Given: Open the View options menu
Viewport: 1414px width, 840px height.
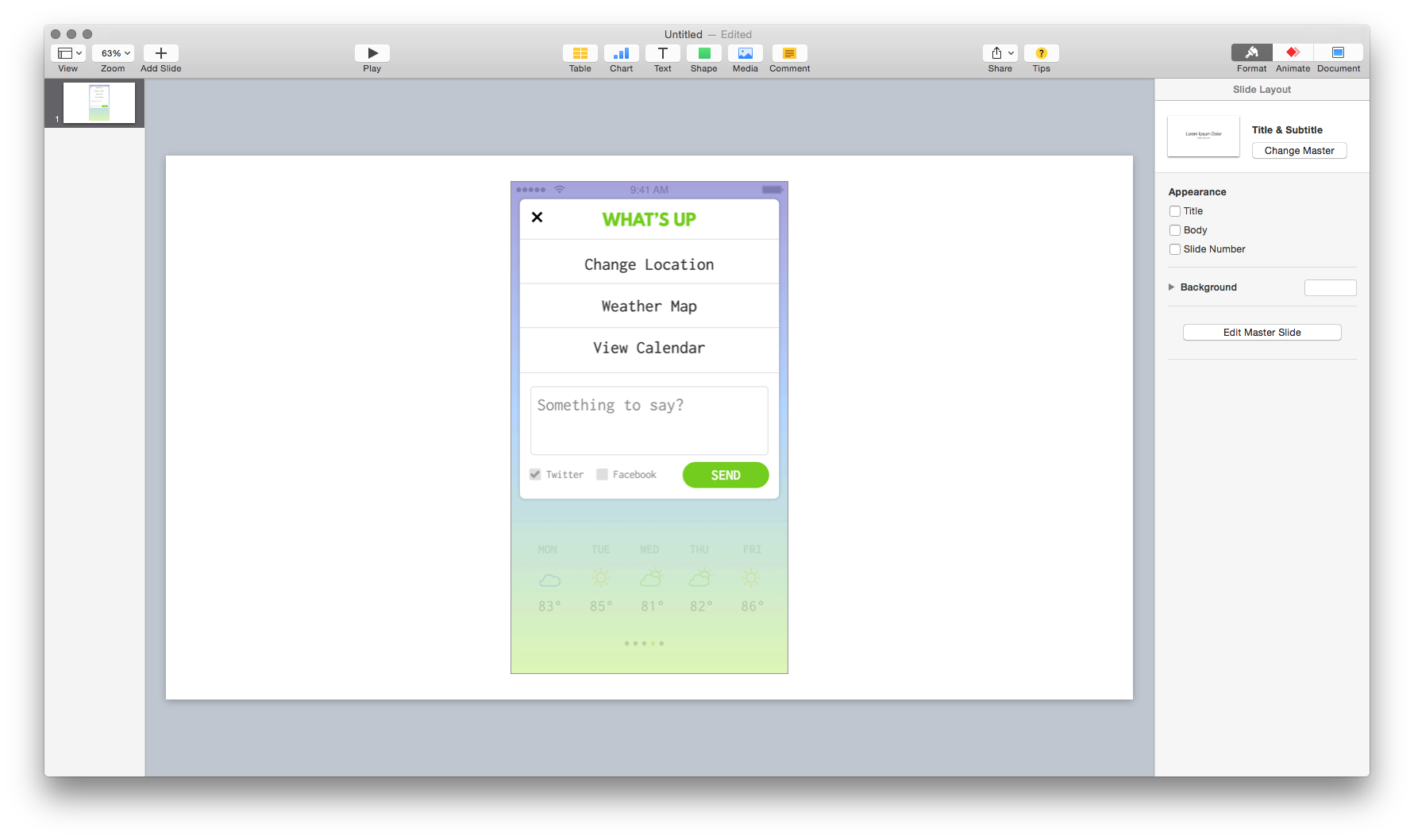Looking at the screenshot, I should pyautogui.click(x=68, y=53).
